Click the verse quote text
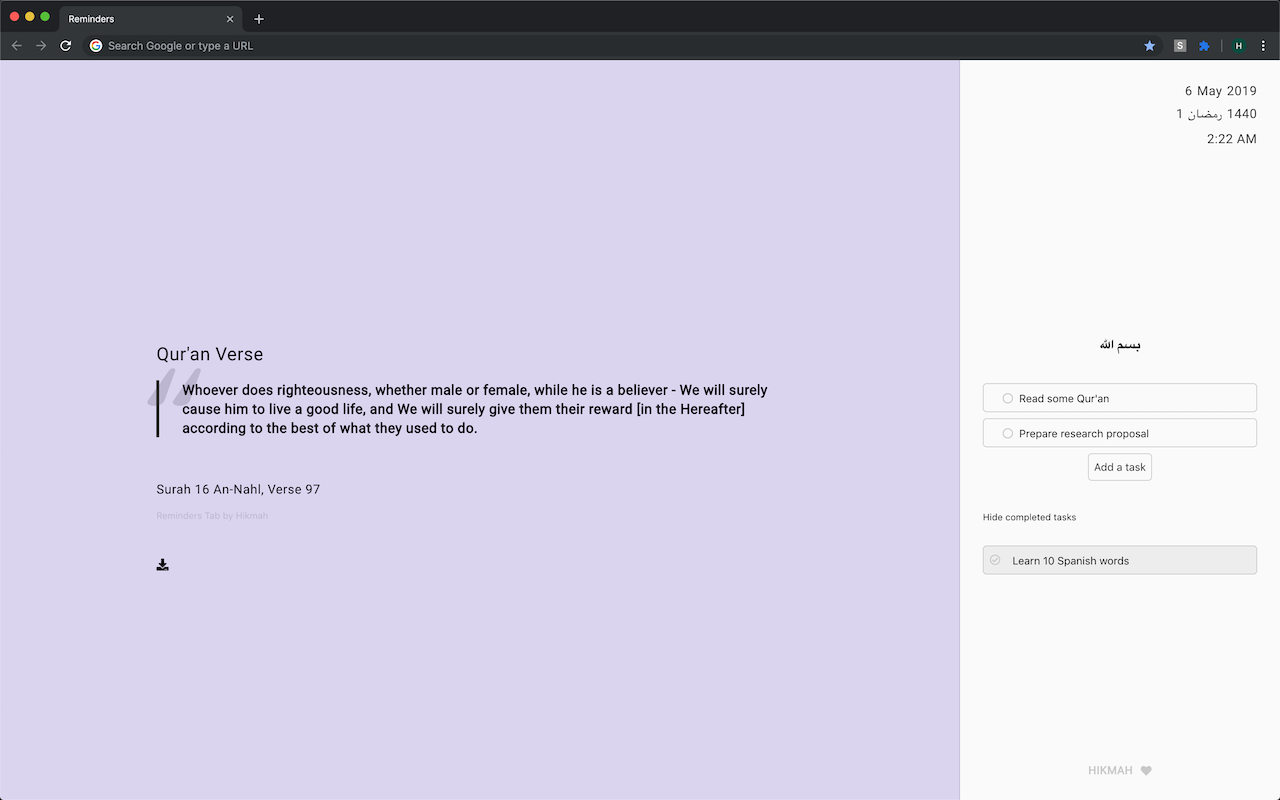 pos(475,409)
